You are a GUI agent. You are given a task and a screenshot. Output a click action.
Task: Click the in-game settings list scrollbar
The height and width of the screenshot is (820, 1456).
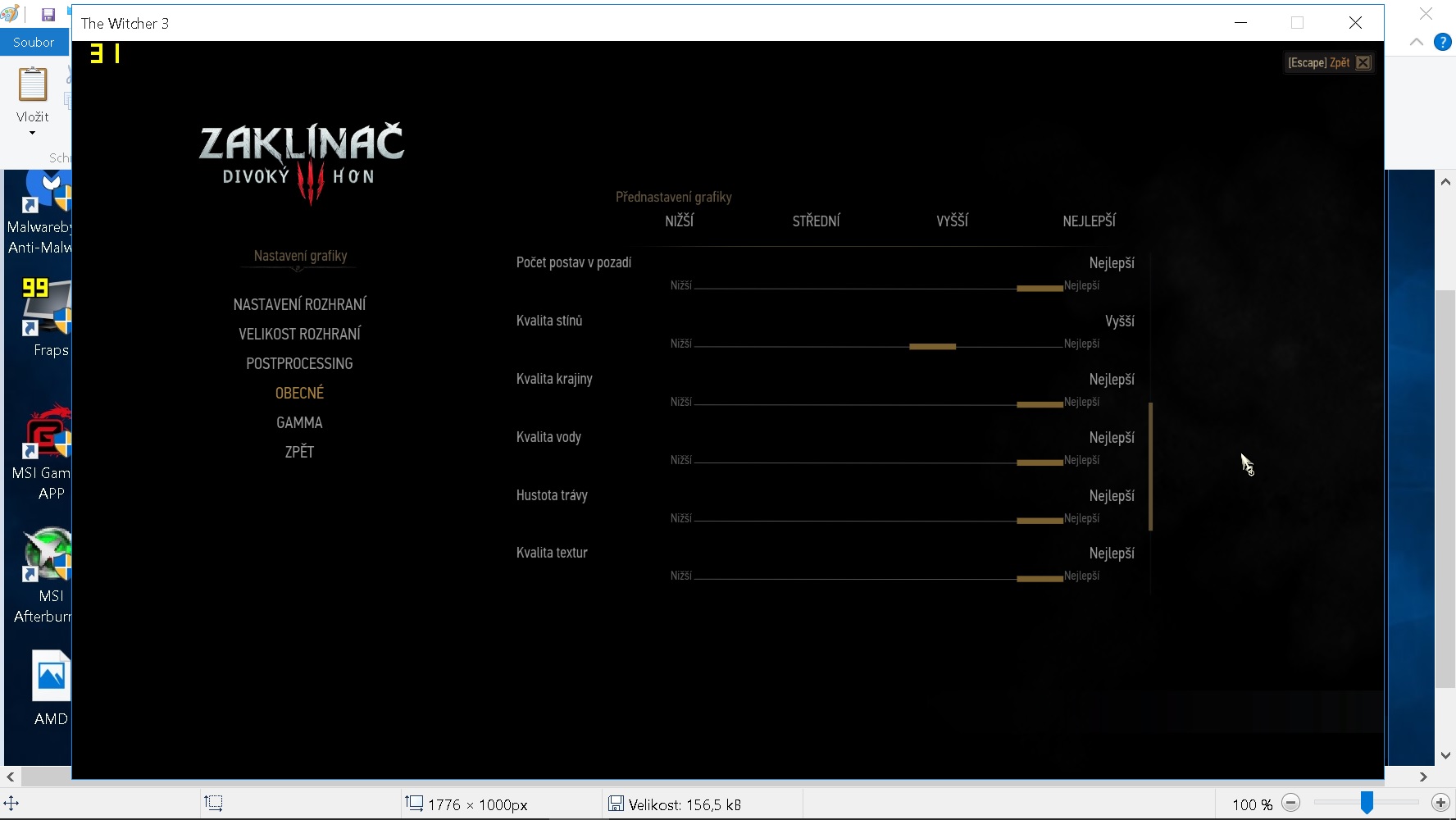(1151, 467)
